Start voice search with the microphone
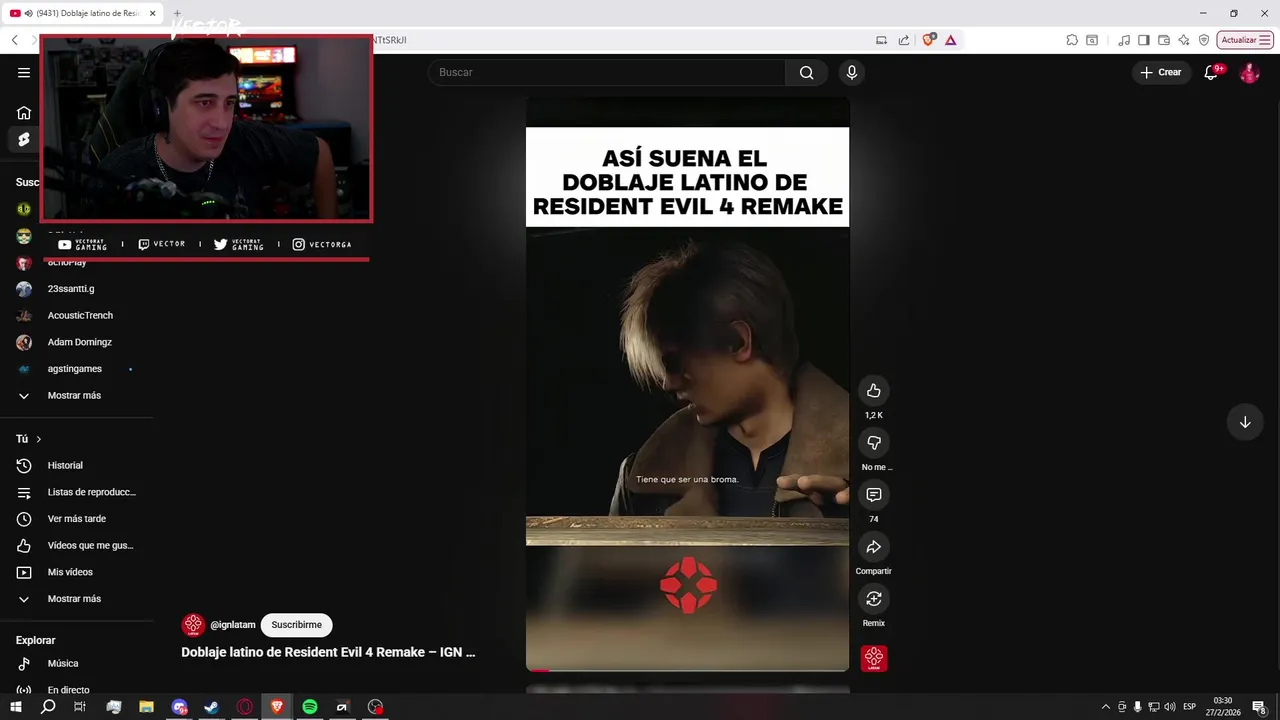The image size is (1280, 720). (852, 72)
